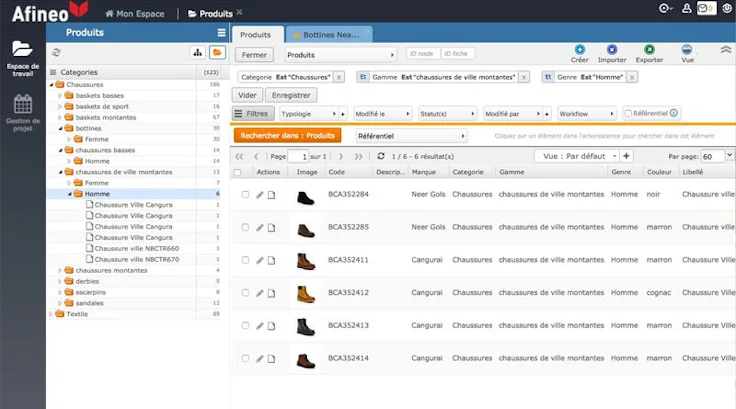Go to Mon Espace in top bar
This screenshot has width=736, height=409.
(135, 14)
